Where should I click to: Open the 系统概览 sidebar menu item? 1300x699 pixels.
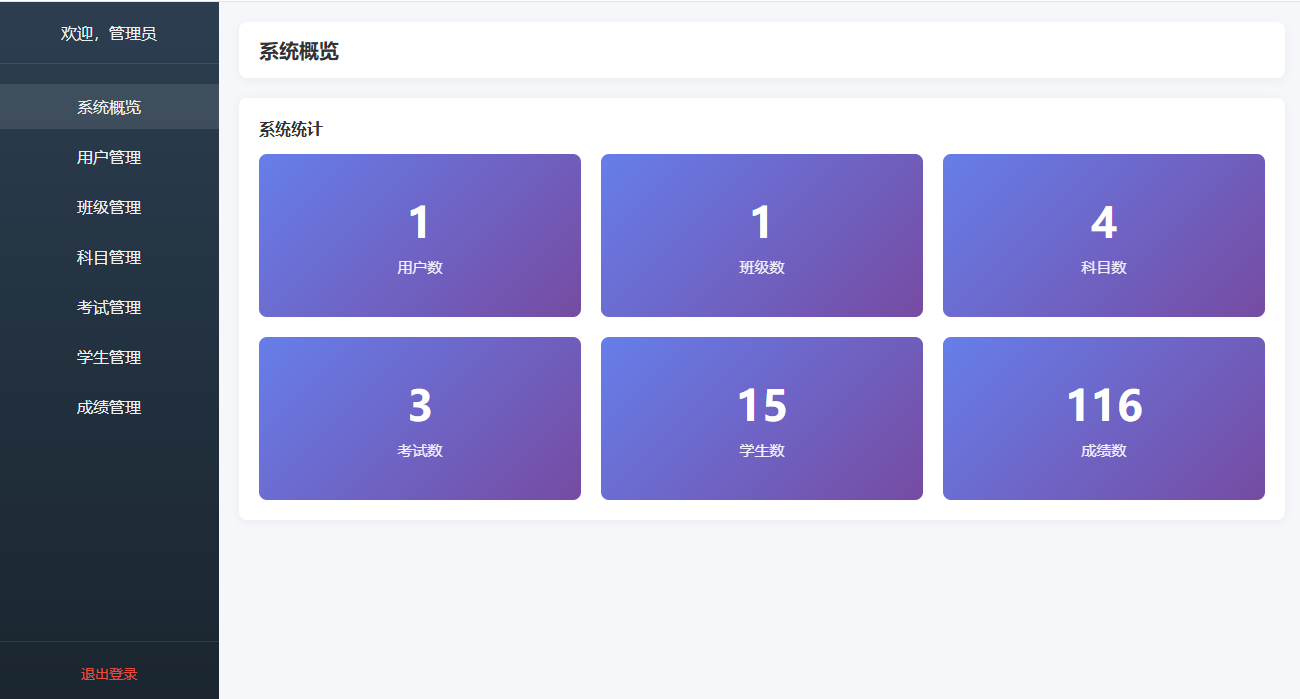pyautogui.click(x=109, y=107)
